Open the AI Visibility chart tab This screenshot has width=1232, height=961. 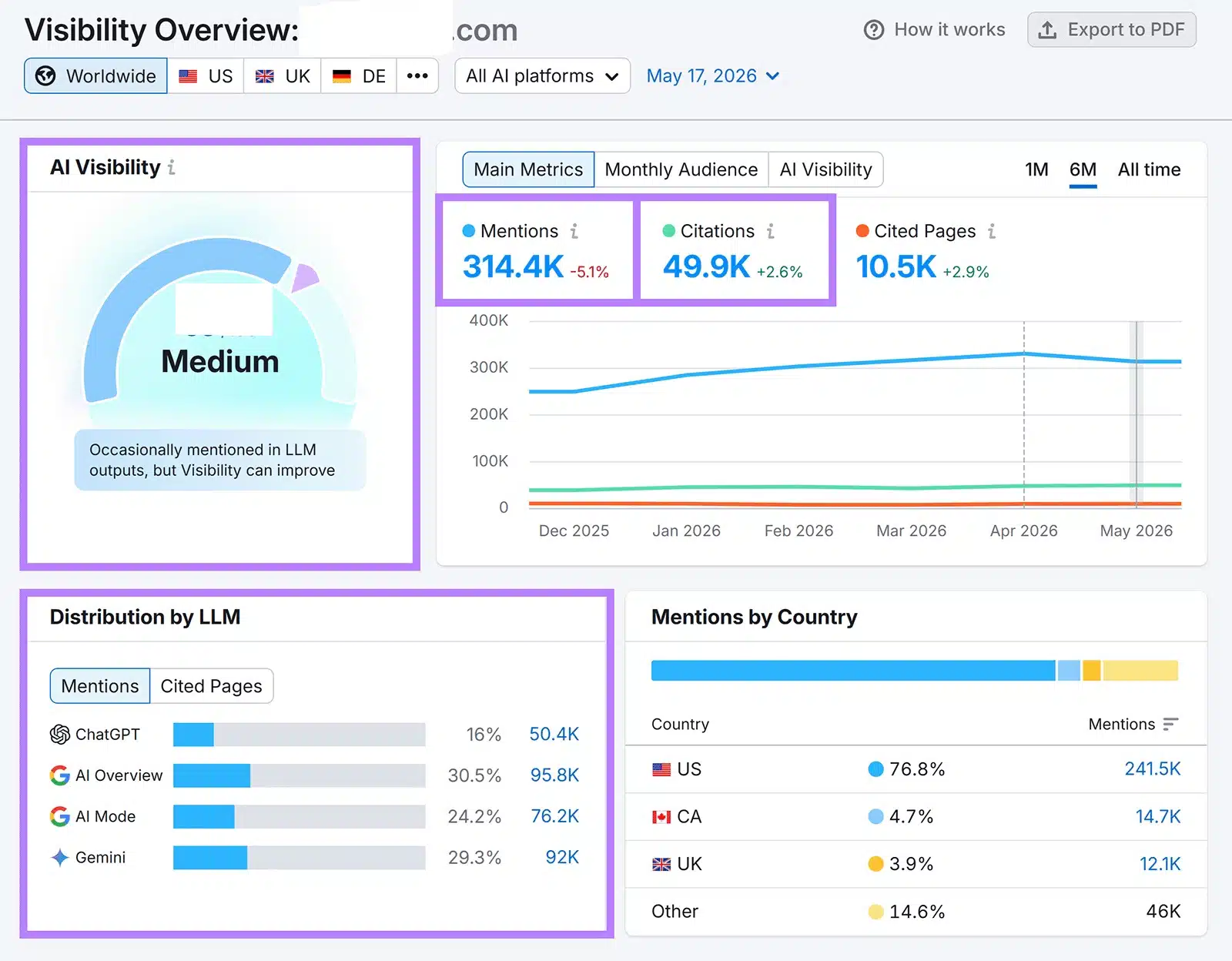click(825, 169)
